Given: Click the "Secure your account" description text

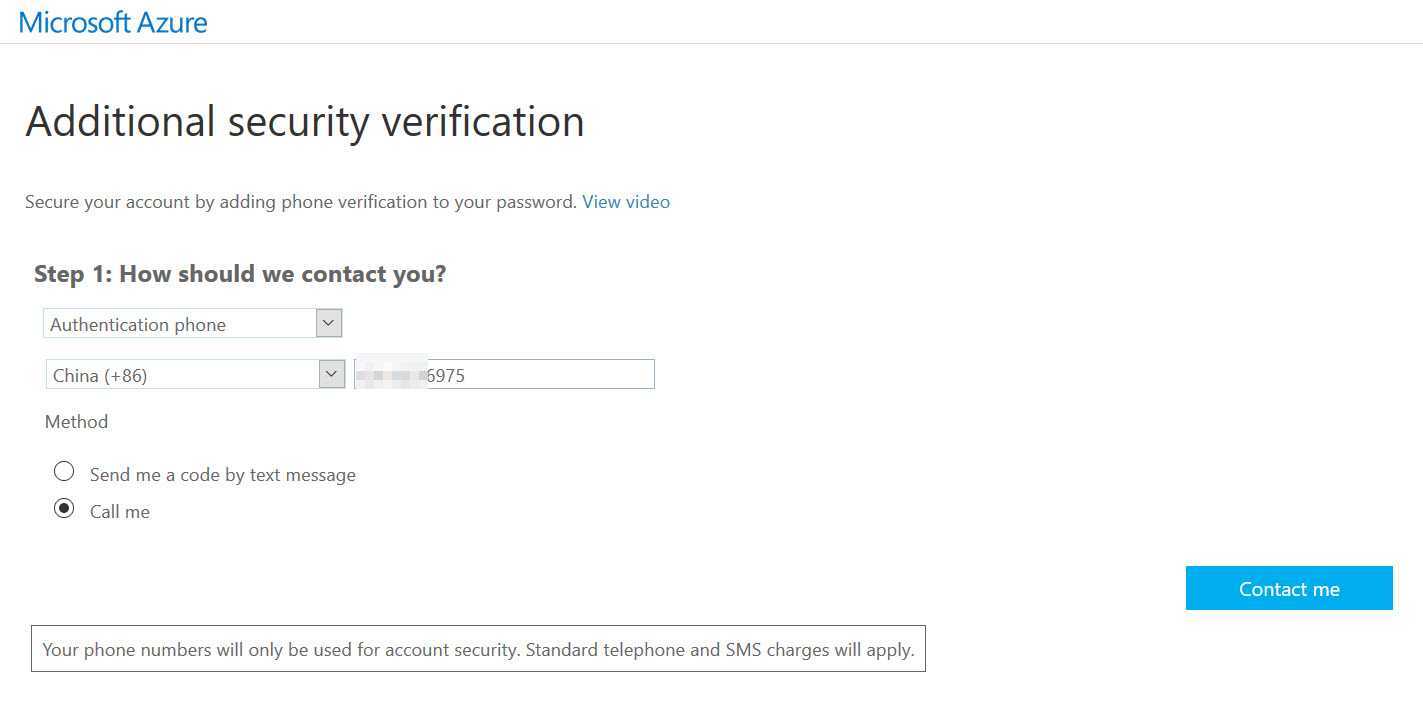Looking at the screenshot, I should point(300,202).
